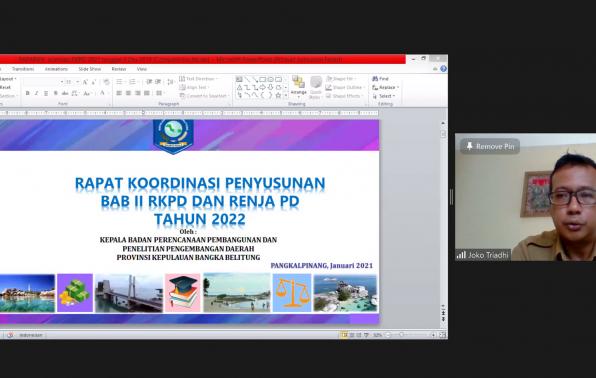596x378 pixels.
Task: Decrease the list indent level
Action: 149,82
